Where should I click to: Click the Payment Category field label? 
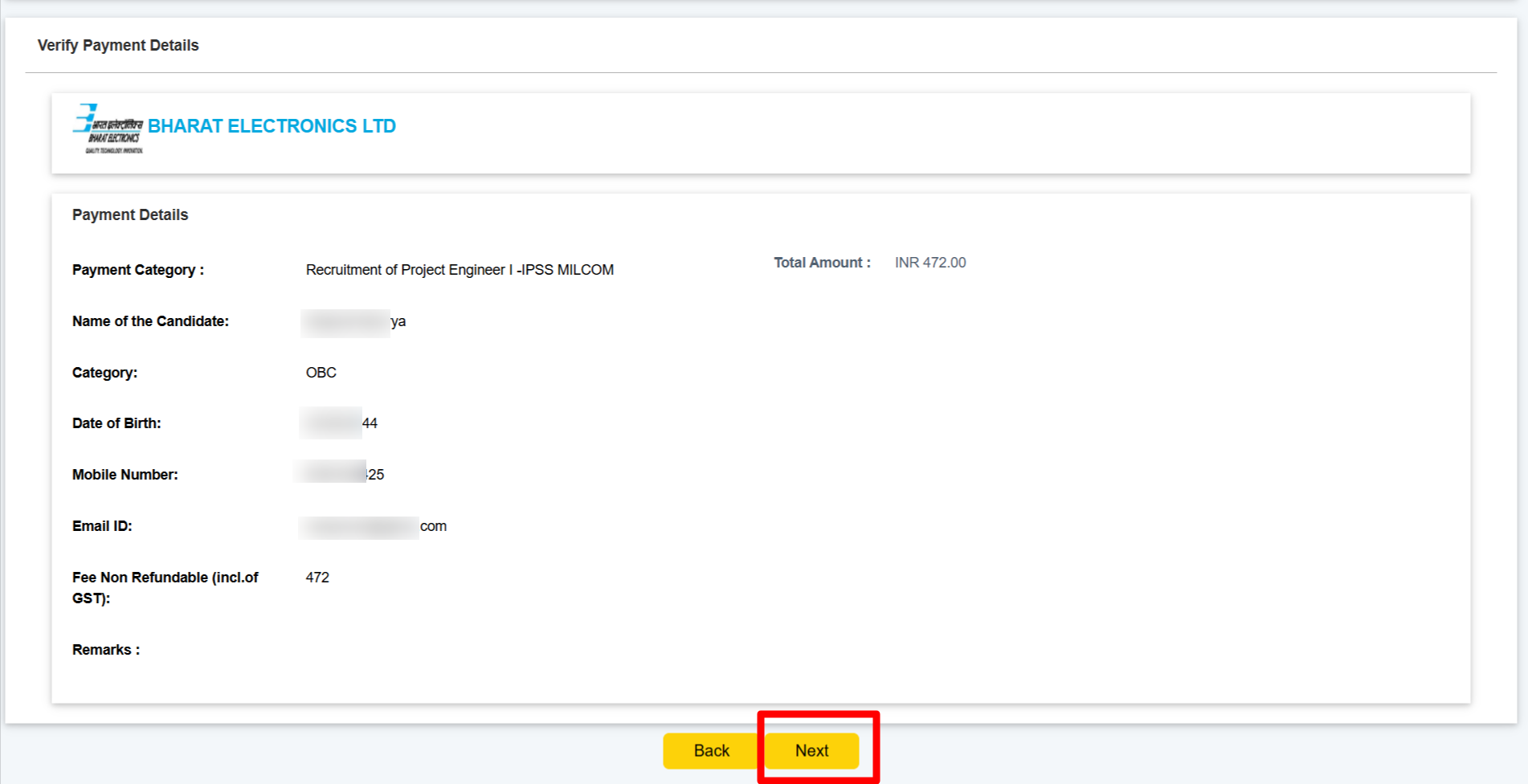[x=138, y=270]
